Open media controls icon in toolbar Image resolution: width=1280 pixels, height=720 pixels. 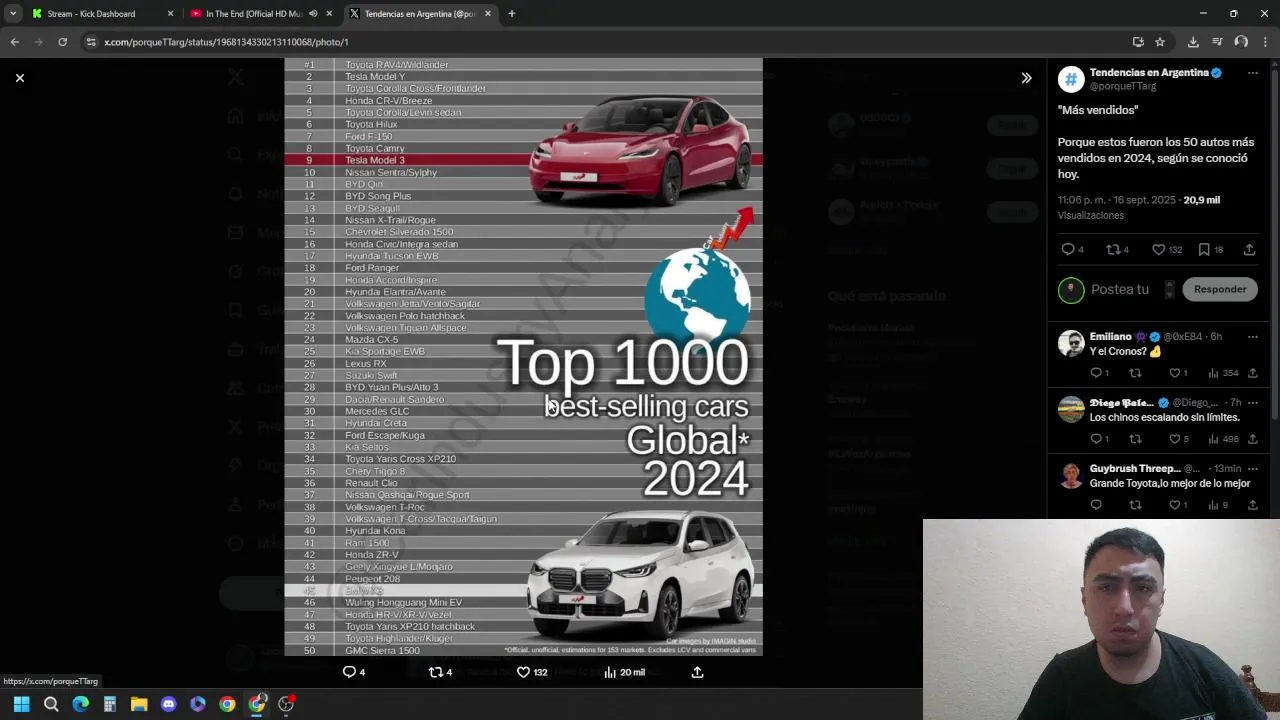coord(1217,42)
